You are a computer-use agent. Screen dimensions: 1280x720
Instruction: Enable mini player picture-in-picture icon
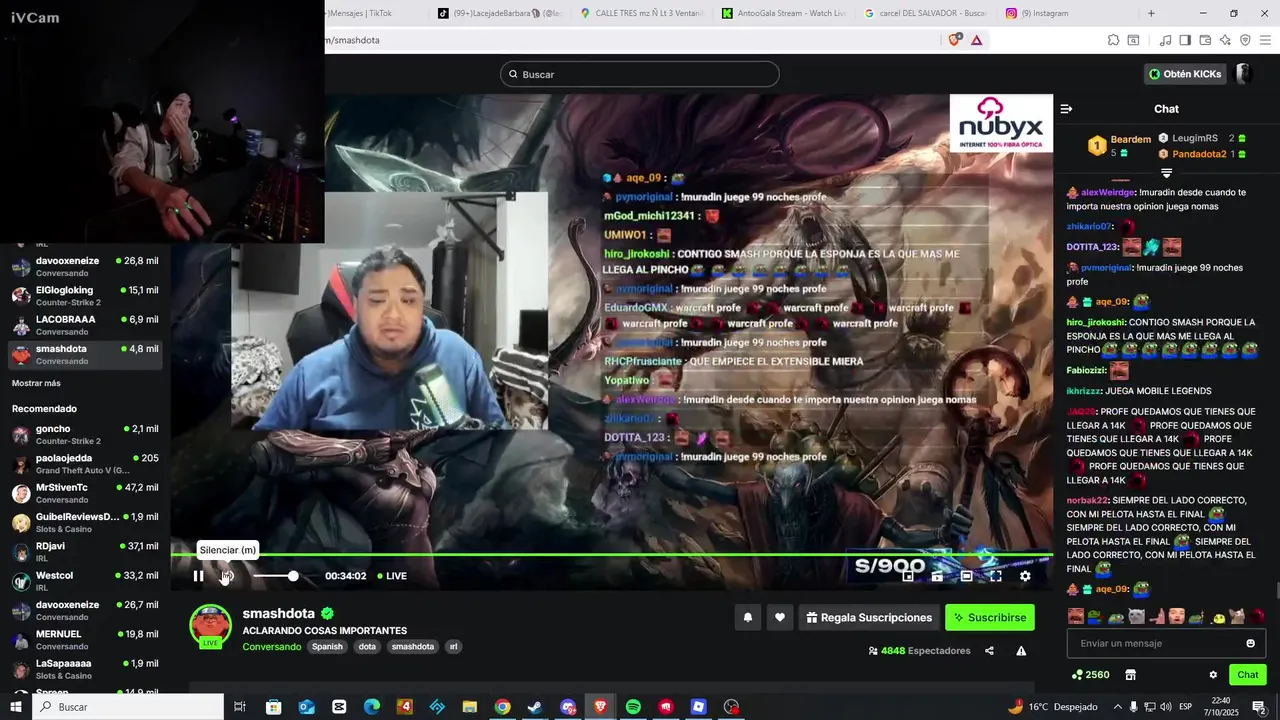click(x=908, y=576)
